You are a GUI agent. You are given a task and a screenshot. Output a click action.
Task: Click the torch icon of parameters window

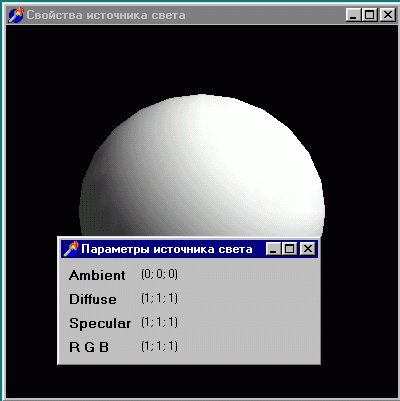[x=70, y=249]
